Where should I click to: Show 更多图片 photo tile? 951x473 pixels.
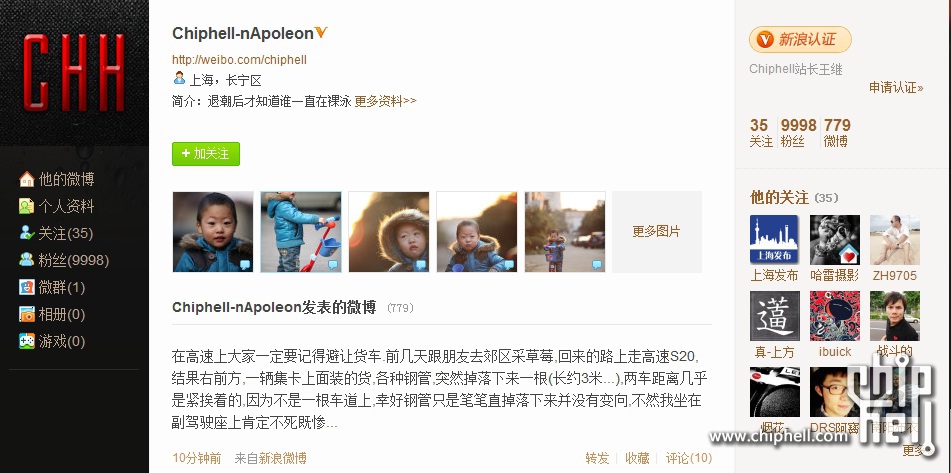(657, 232)
